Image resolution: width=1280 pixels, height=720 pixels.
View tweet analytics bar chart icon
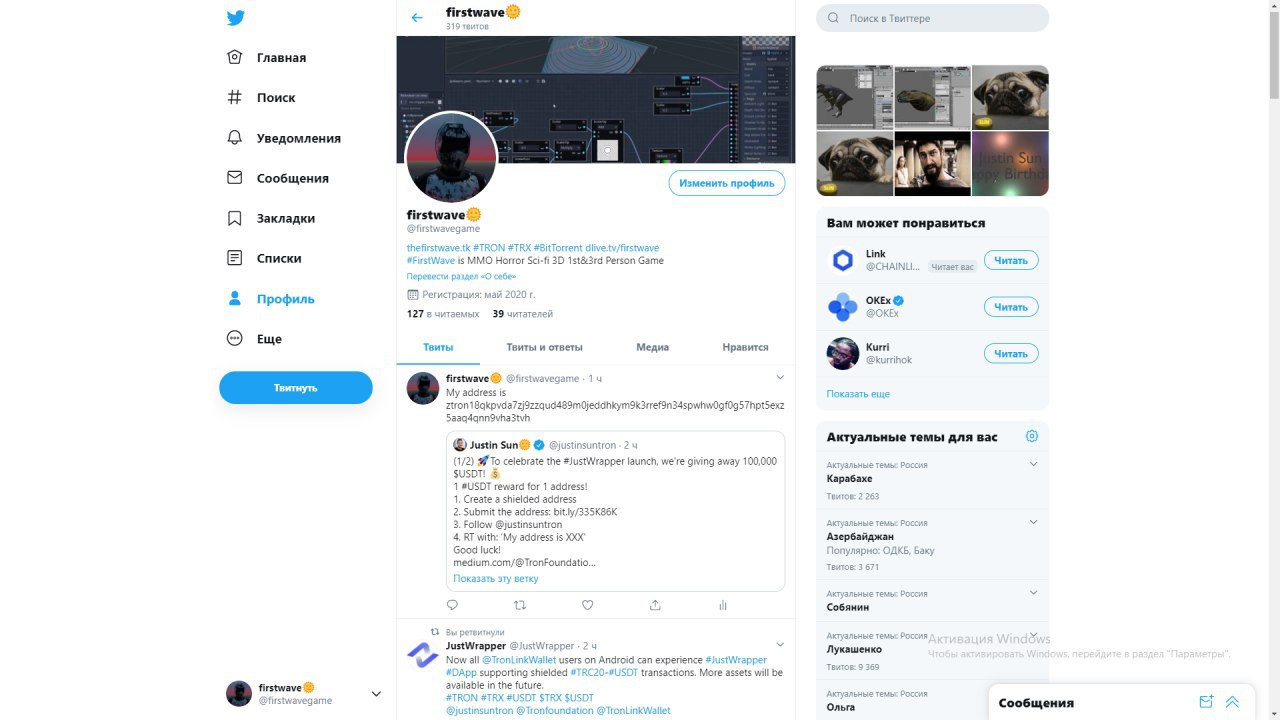723,605
